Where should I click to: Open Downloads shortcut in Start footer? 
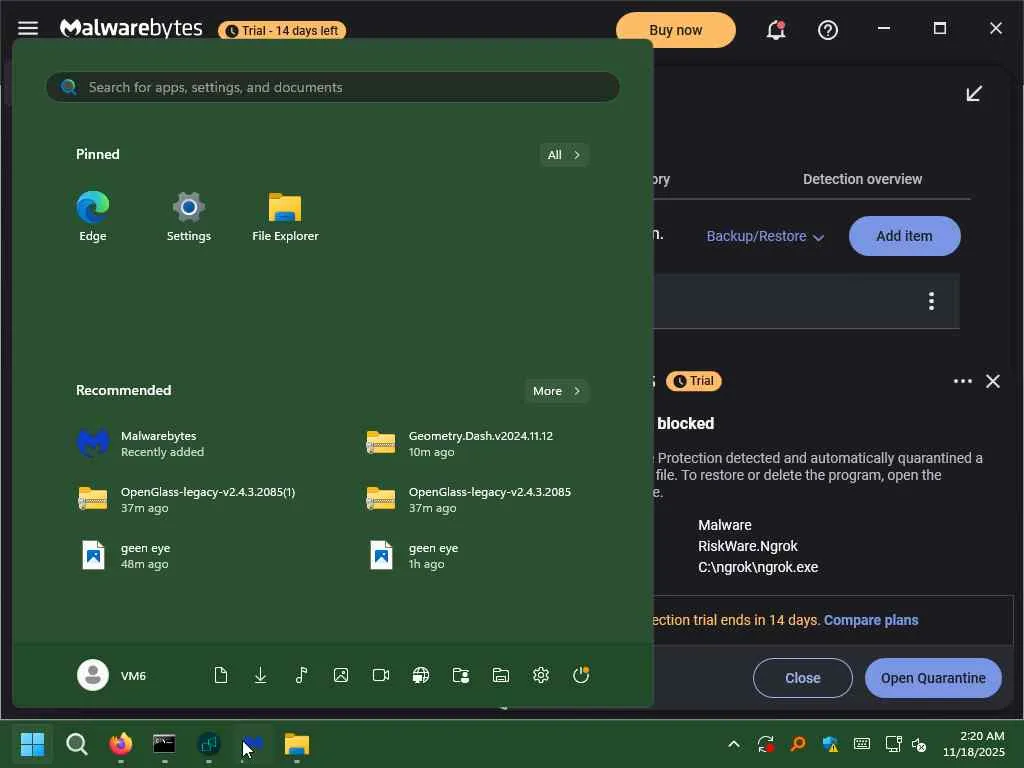point(261,675)
